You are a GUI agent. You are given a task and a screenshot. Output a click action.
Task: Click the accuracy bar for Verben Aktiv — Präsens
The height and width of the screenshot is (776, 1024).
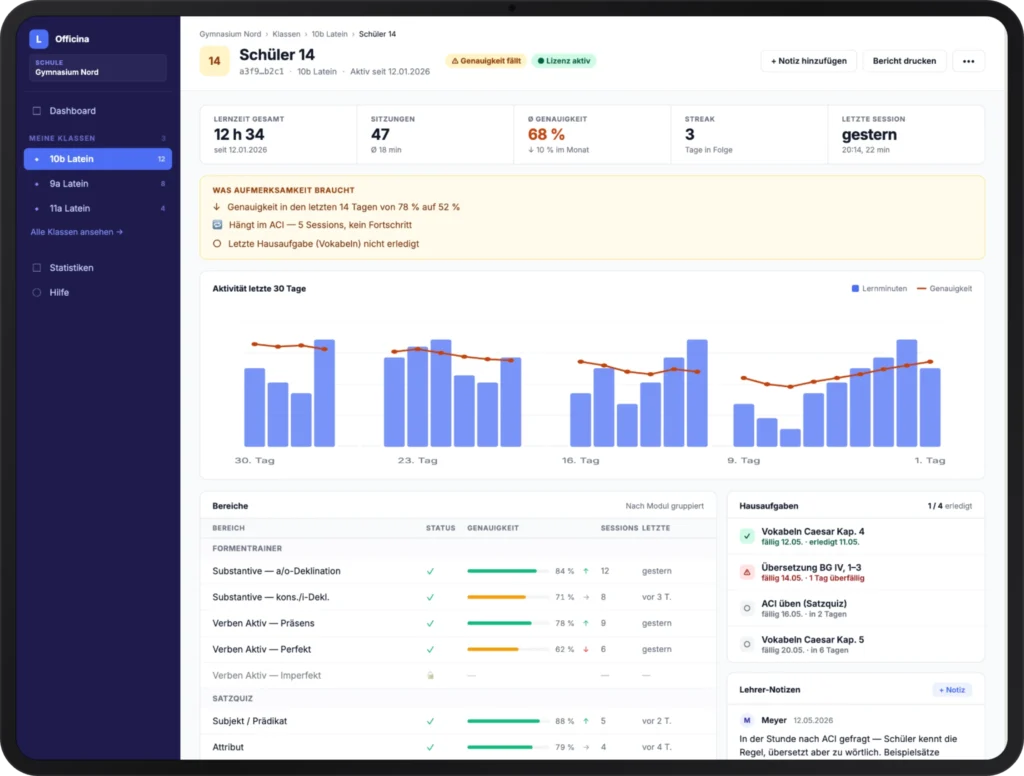(508, 623)
